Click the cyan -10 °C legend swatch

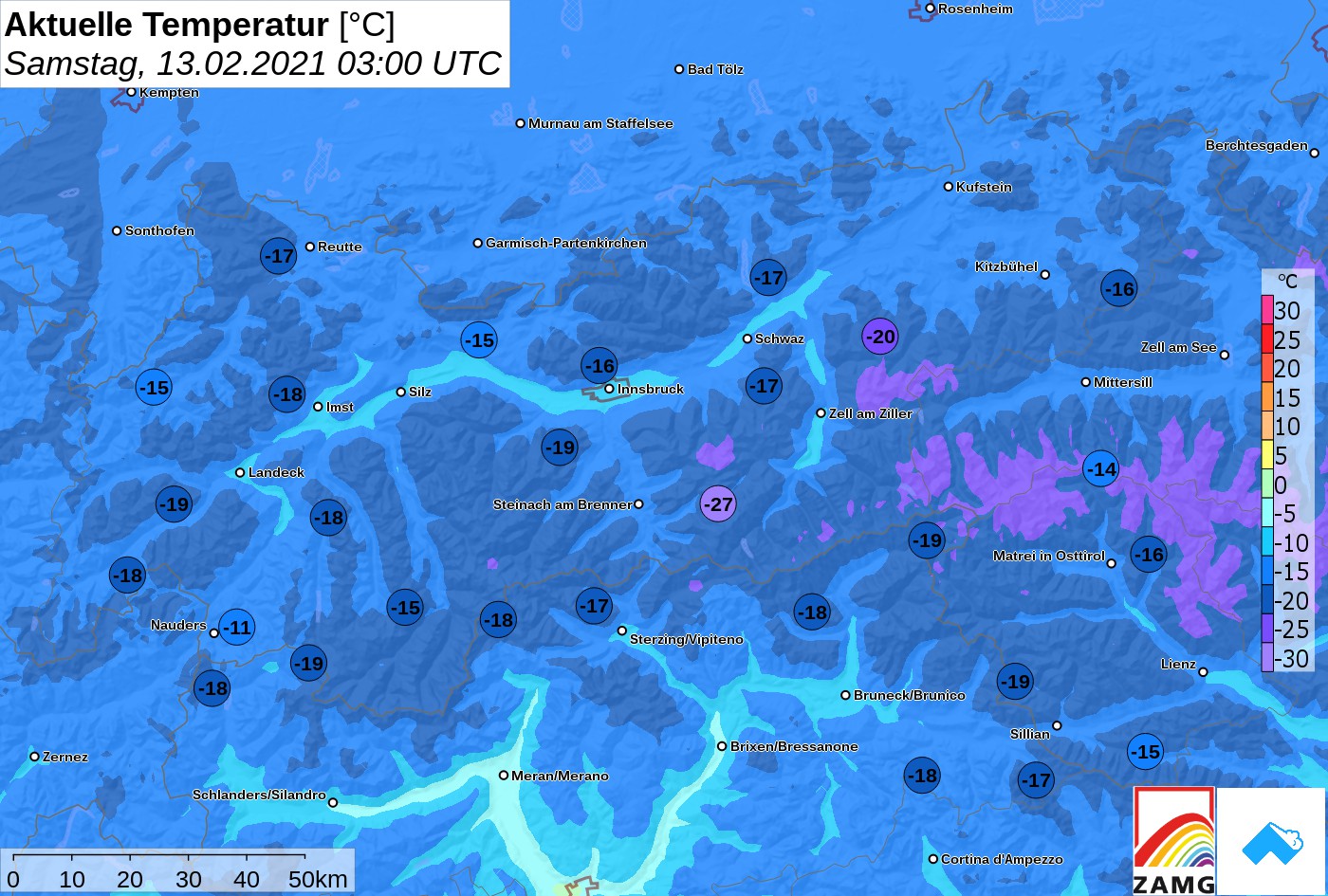pos(1267,542)
